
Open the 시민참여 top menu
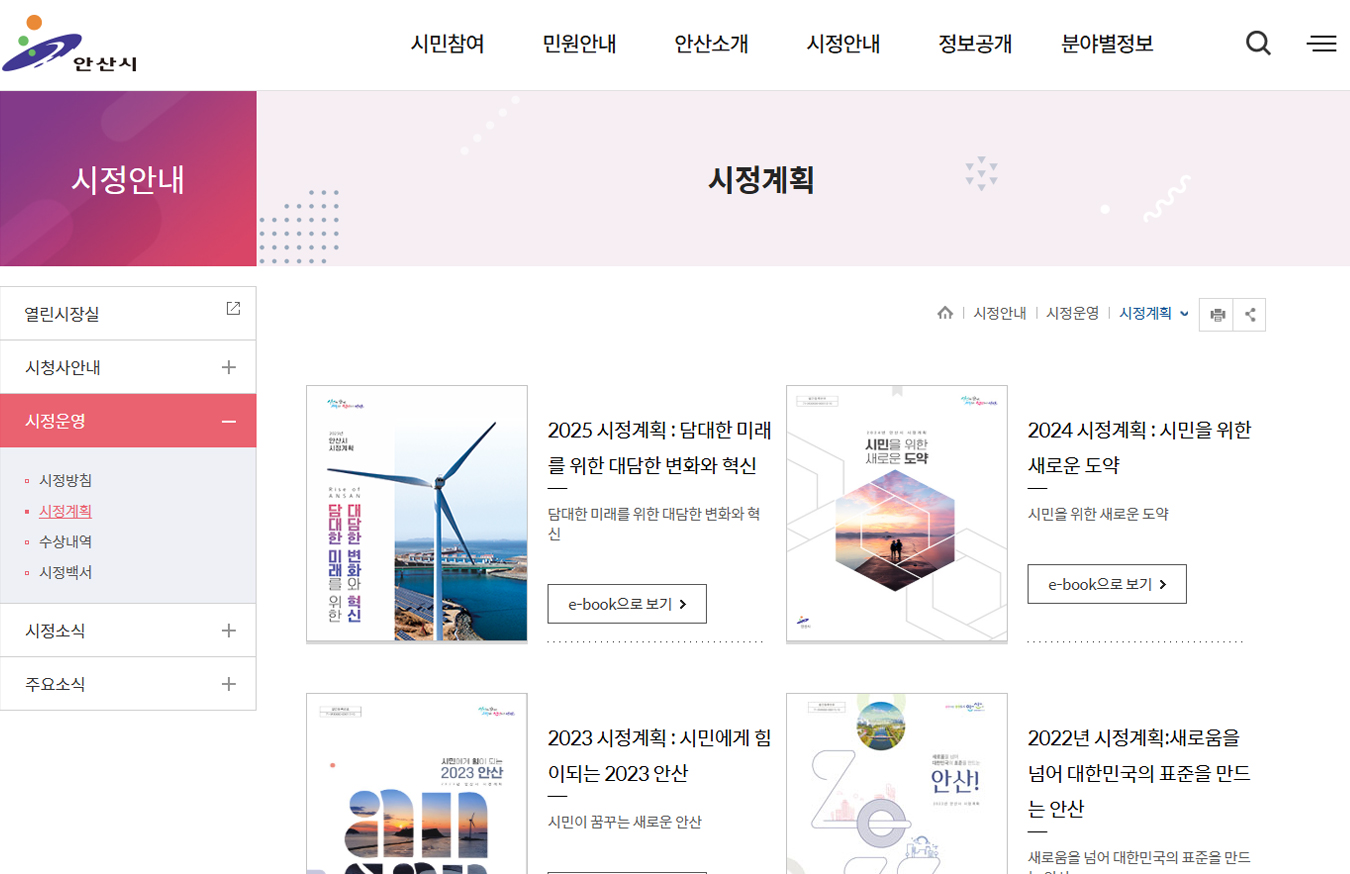[x=447, y=44]
